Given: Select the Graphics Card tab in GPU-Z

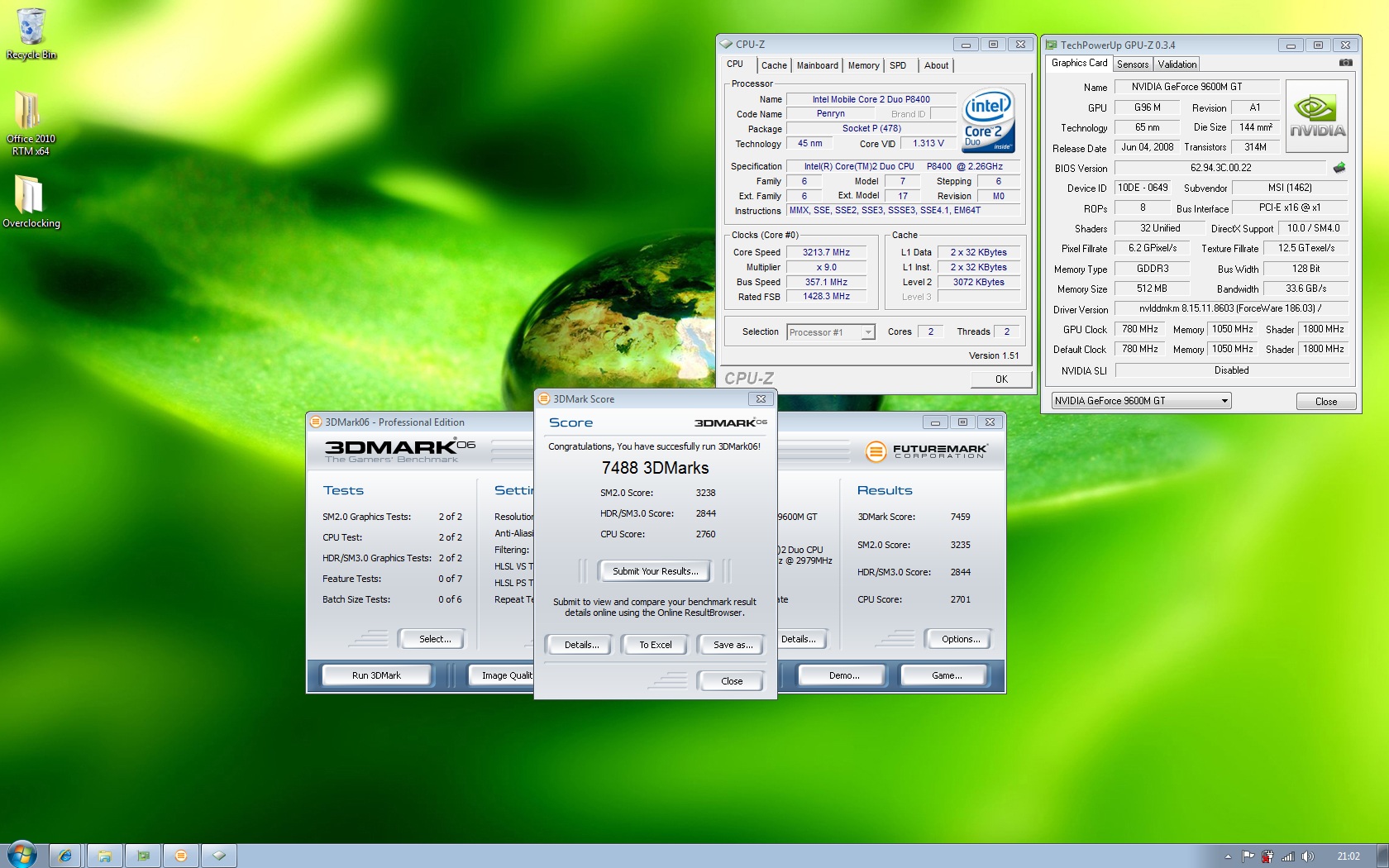Looking at the screenshot, I should tap(1079, 63).
